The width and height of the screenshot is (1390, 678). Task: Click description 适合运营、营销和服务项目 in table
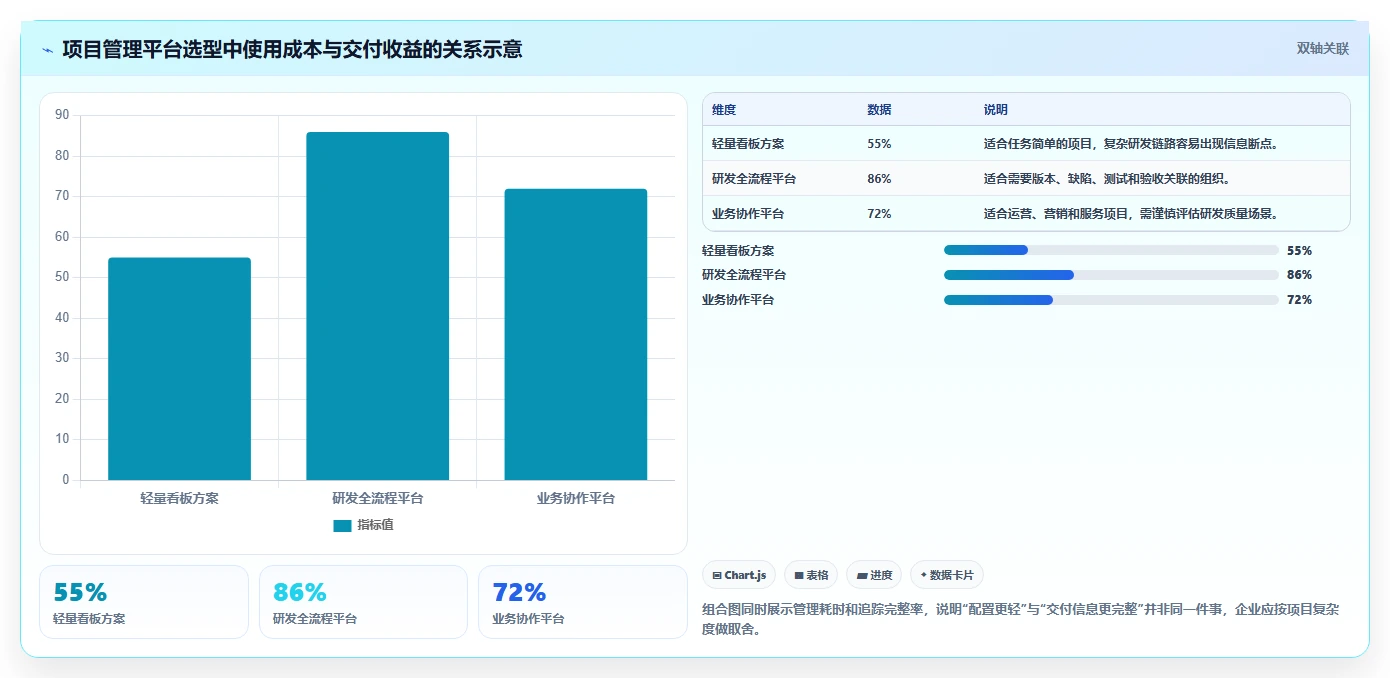pos(1131,214)
